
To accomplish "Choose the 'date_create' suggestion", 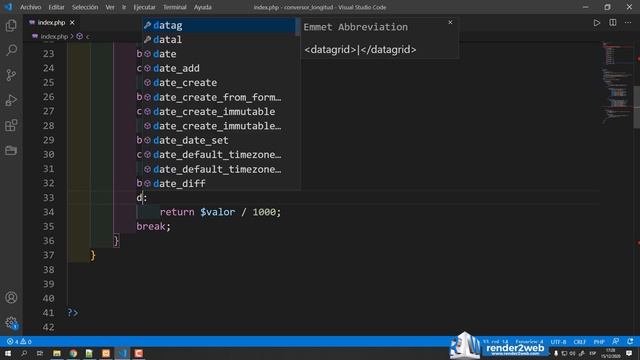I will (218, 82).
